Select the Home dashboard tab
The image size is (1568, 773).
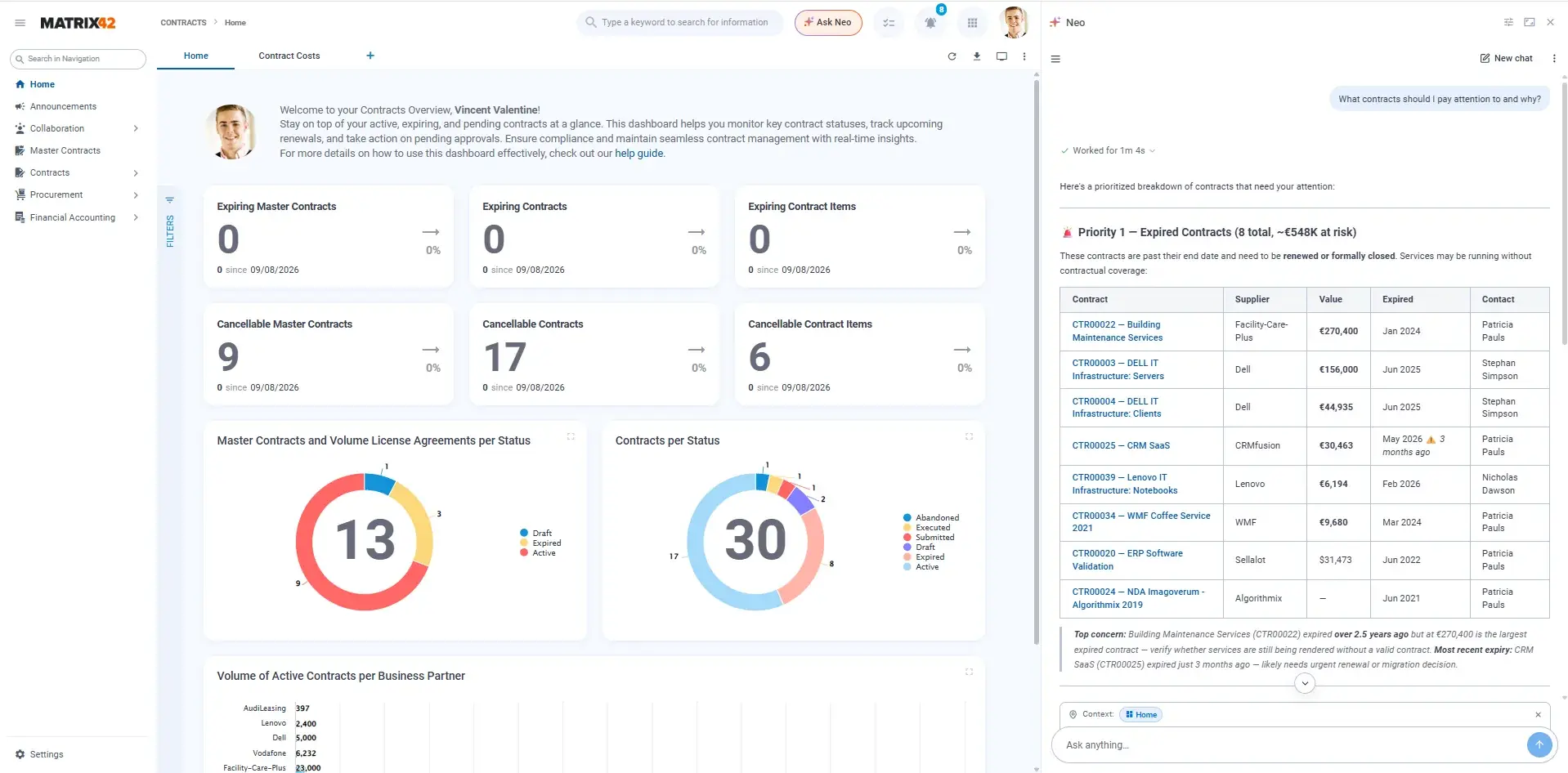(x=196, y=56)
